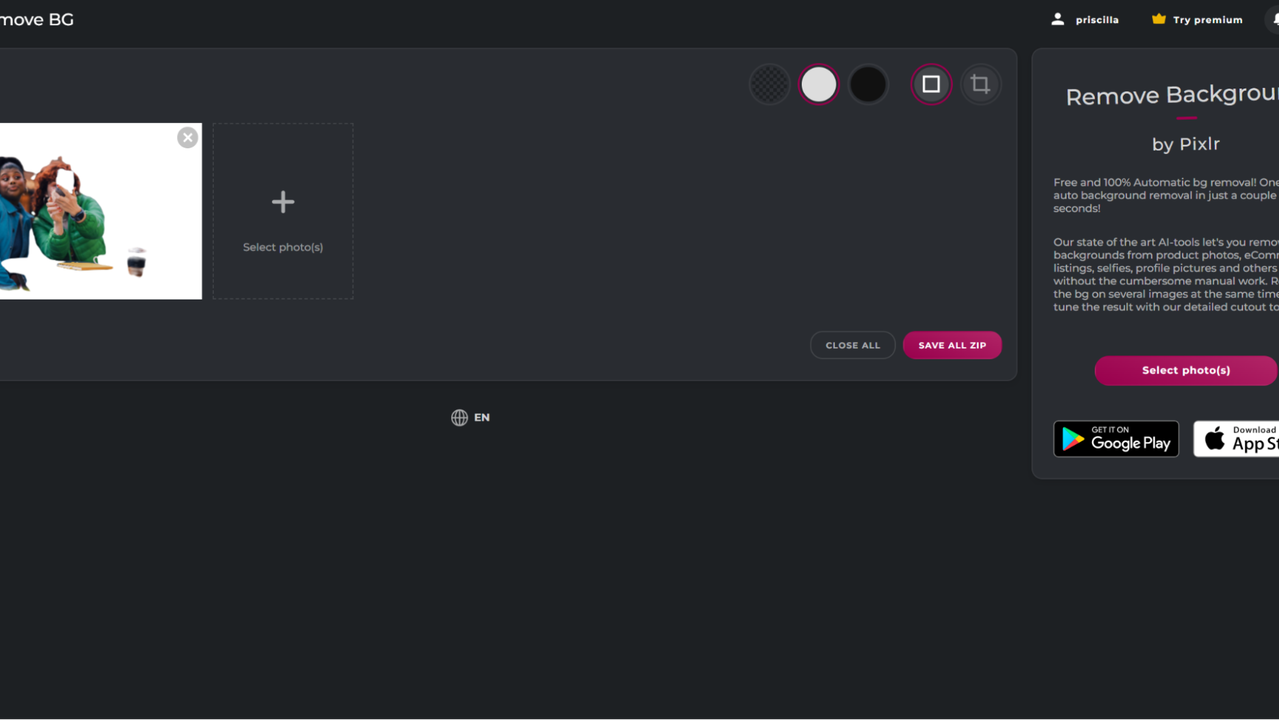The width and height of the screenshot is (1279, 720).
Task: Click the crown premium icon
Action: (1159, 19)
